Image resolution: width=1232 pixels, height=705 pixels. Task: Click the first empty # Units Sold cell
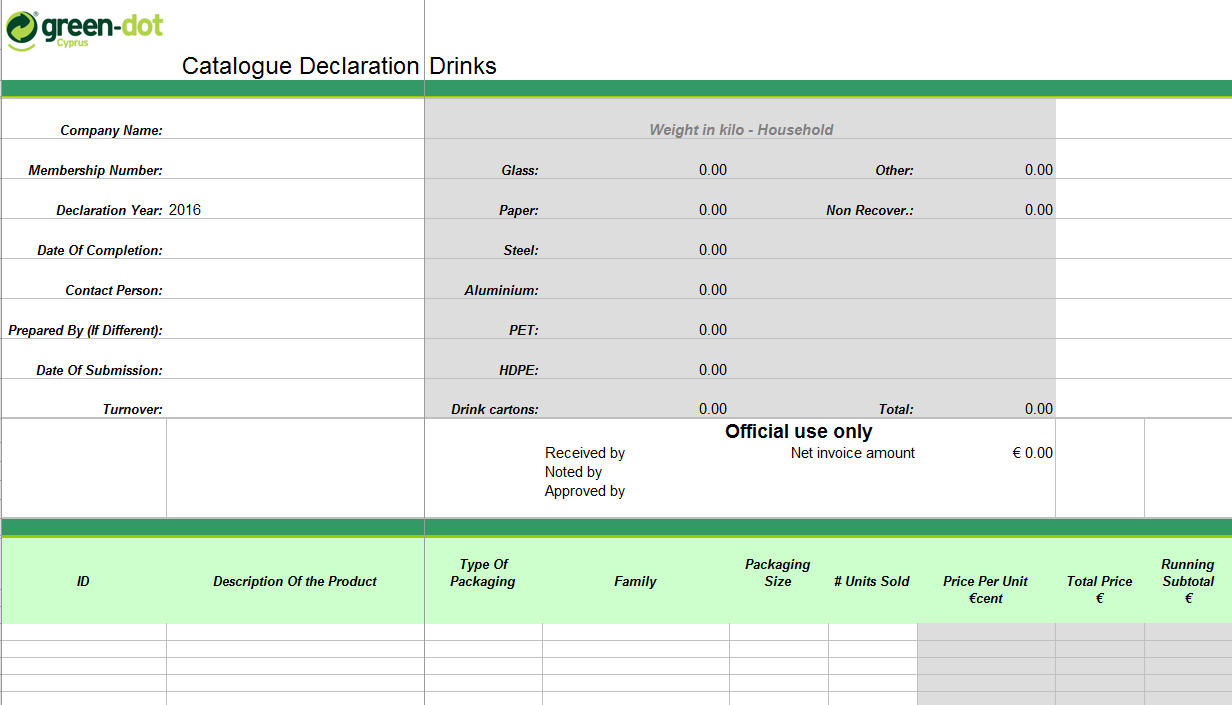click(873, 632)
